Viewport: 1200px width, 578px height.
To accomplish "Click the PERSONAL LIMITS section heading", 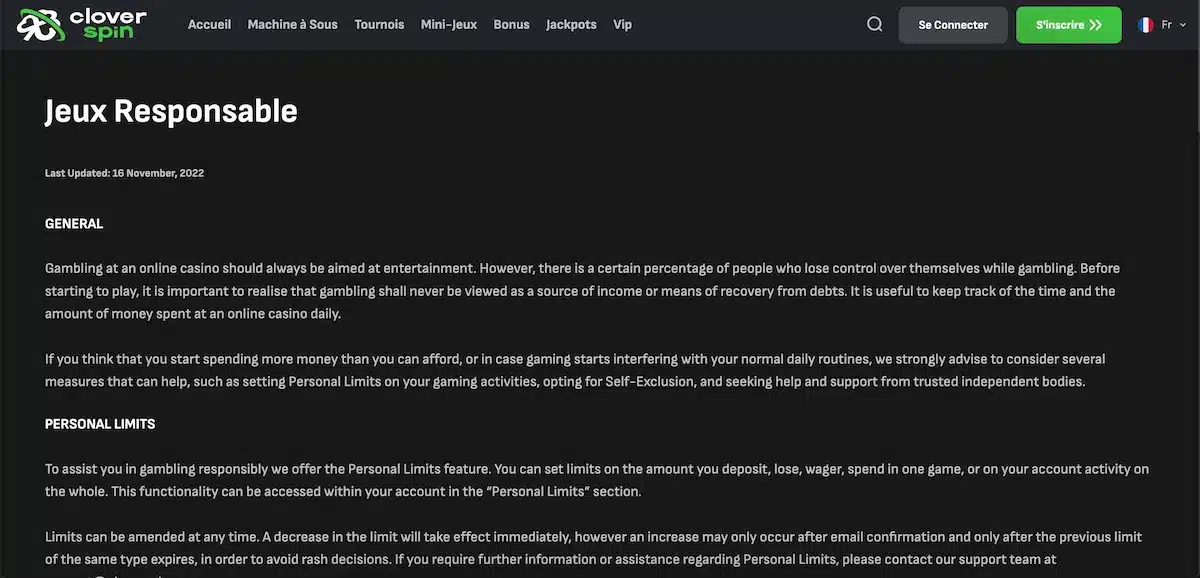I will point(100,424).
